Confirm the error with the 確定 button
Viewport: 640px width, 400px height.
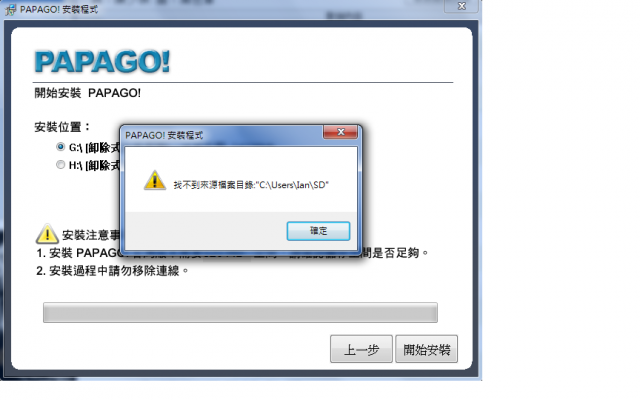(318, 231)
